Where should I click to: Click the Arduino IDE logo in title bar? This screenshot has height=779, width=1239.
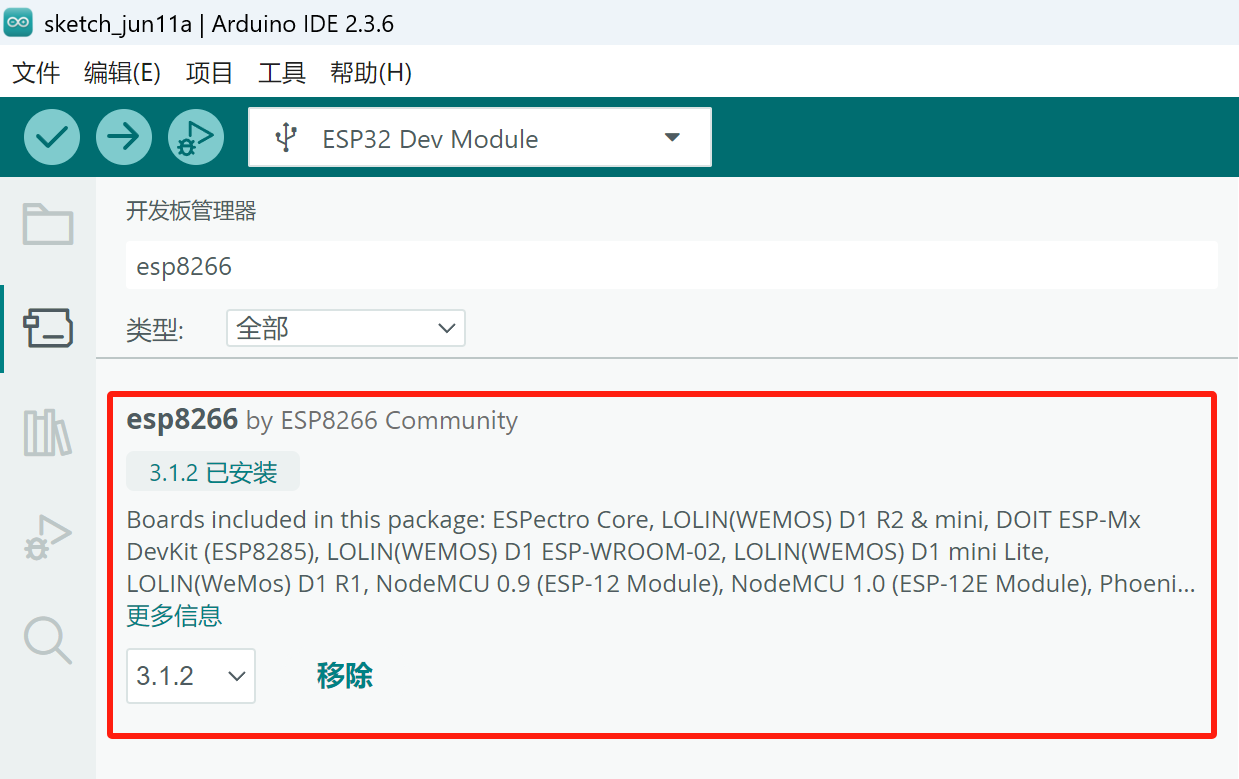pos(18,22)
